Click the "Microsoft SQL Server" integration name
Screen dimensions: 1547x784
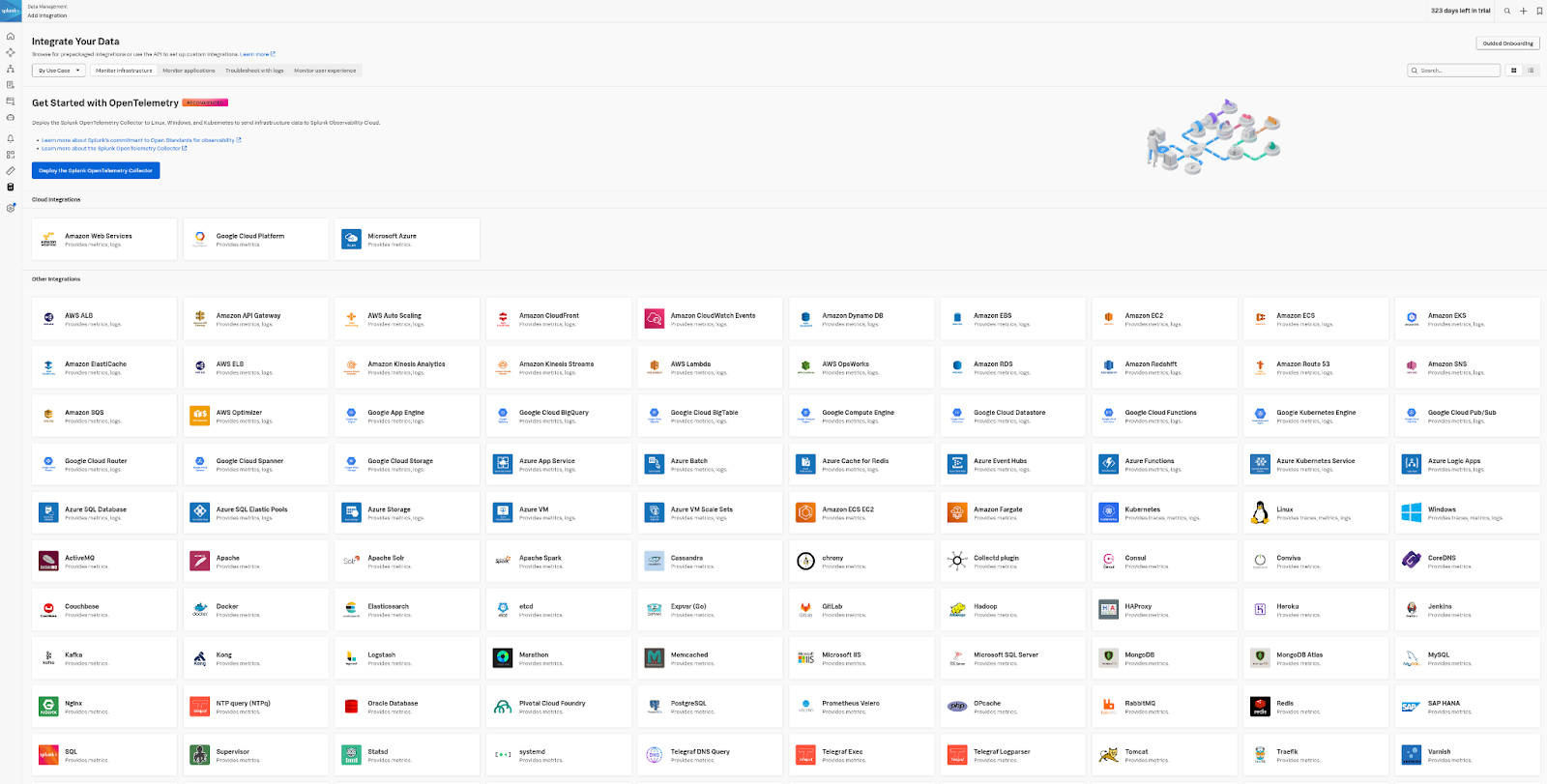(x=1006, y=655)
